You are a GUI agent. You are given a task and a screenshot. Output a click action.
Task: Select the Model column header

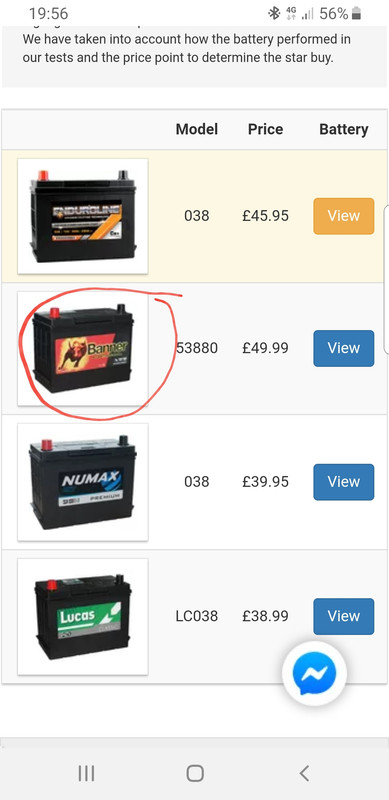pos(197,129)
